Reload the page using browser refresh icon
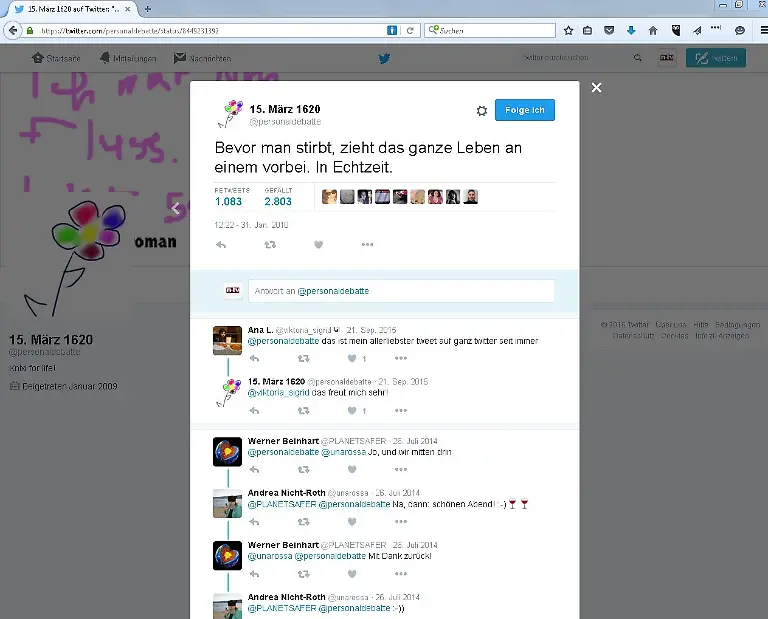 point(411,31)
